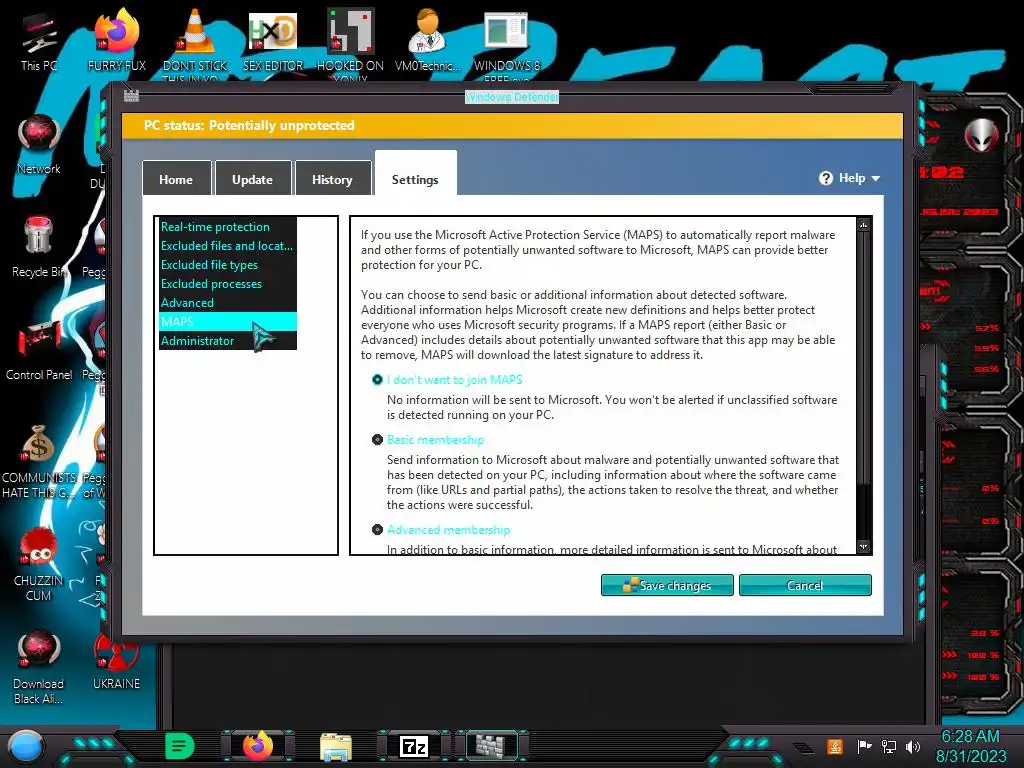Select MAPS settings category
The width and height of the screenshot is (1024, 768).
228,321
